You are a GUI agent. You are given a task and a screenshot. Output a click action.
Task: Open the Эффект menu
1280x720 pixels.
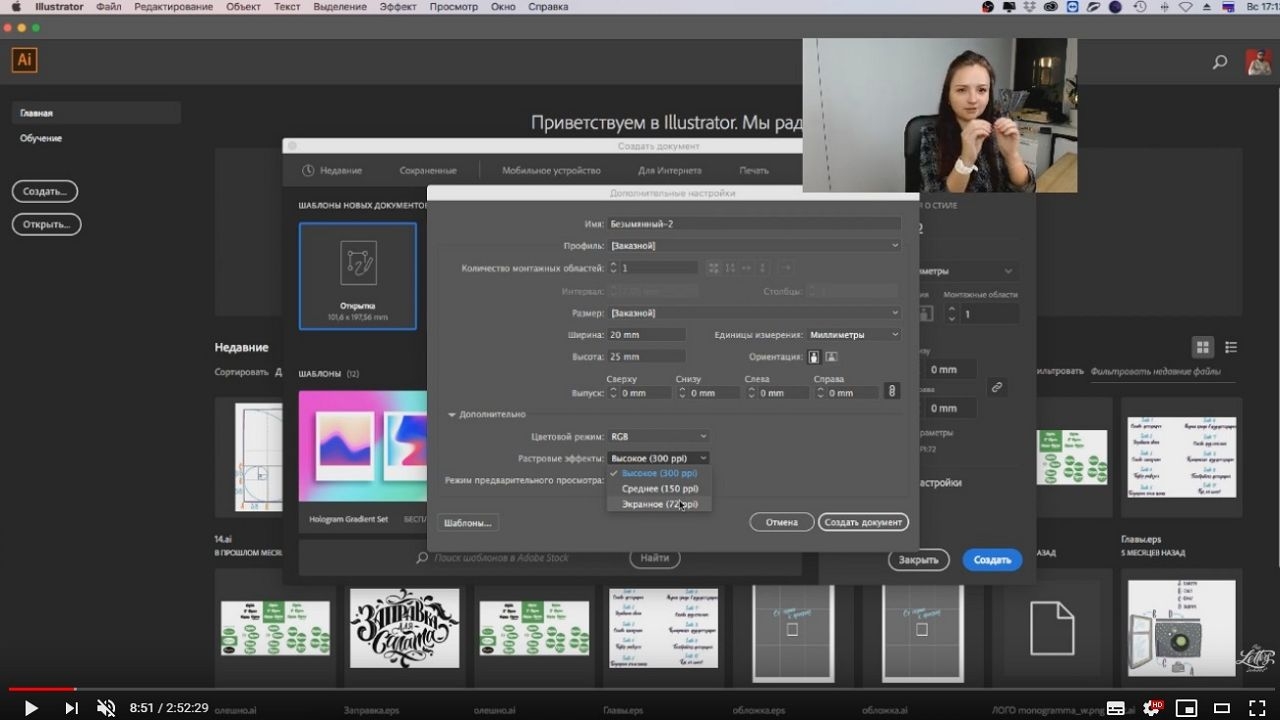(398, 7)
